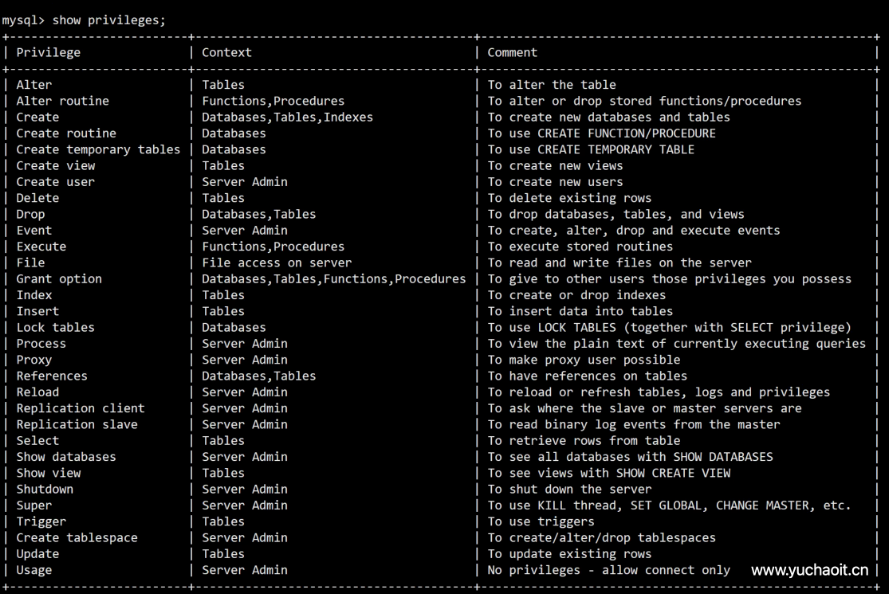Click the Comment column header
The height and width of the screenshot is (594, 889).
(x=512, y=52)
